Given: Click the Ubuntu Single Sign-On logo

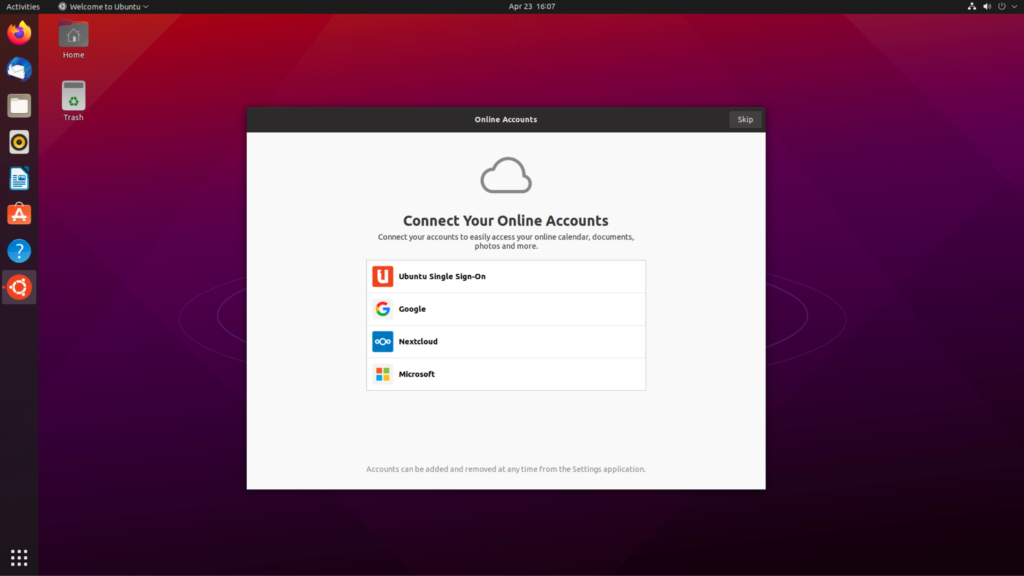Looking at the screenshot, I should (383, 276).
